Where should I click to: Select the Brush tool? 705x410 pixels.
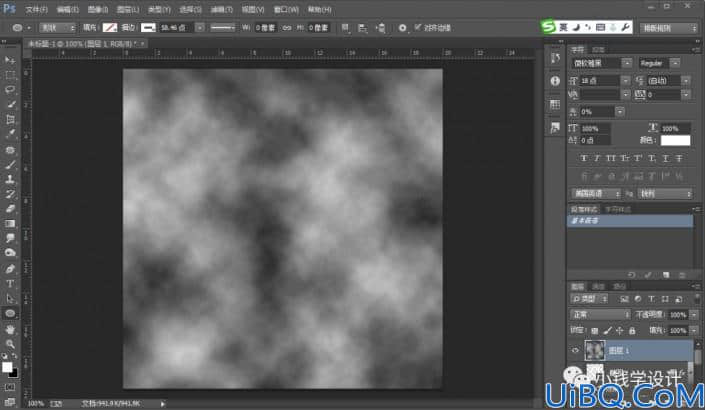pos(10,165)
